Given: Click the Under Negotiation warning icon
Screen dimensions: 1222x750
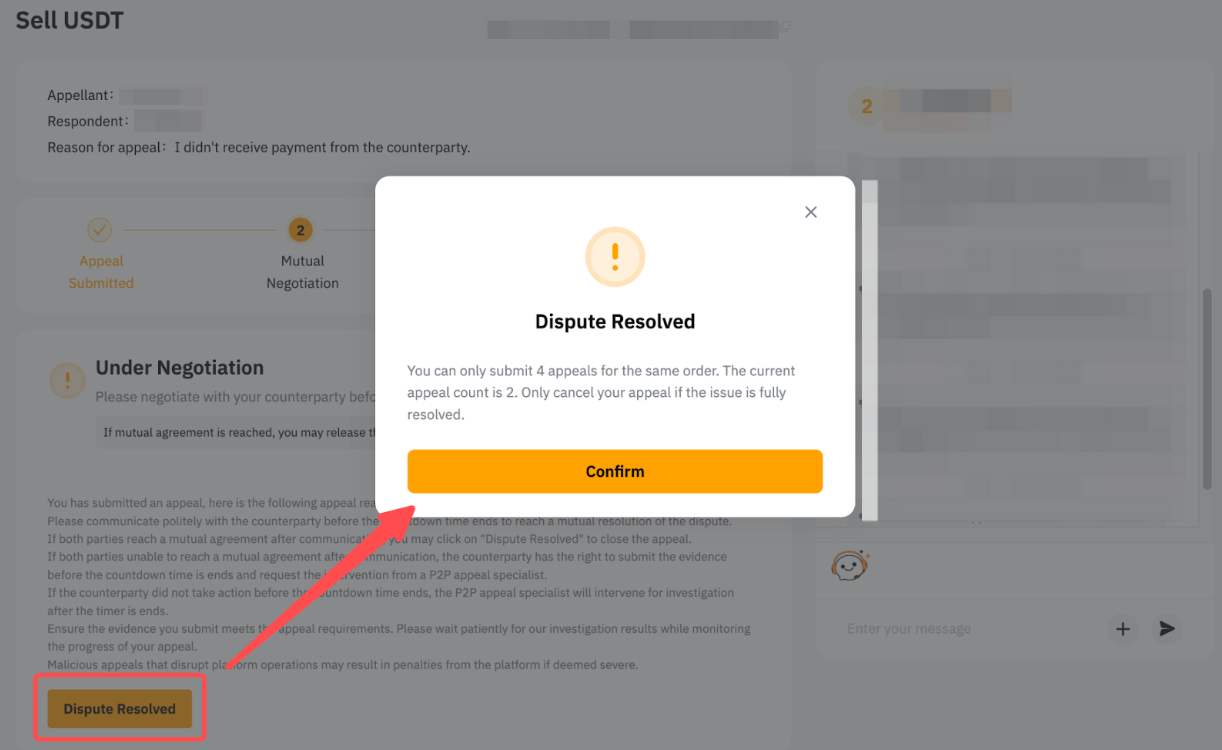Looking at the screenshot, I should coord(68,380).
